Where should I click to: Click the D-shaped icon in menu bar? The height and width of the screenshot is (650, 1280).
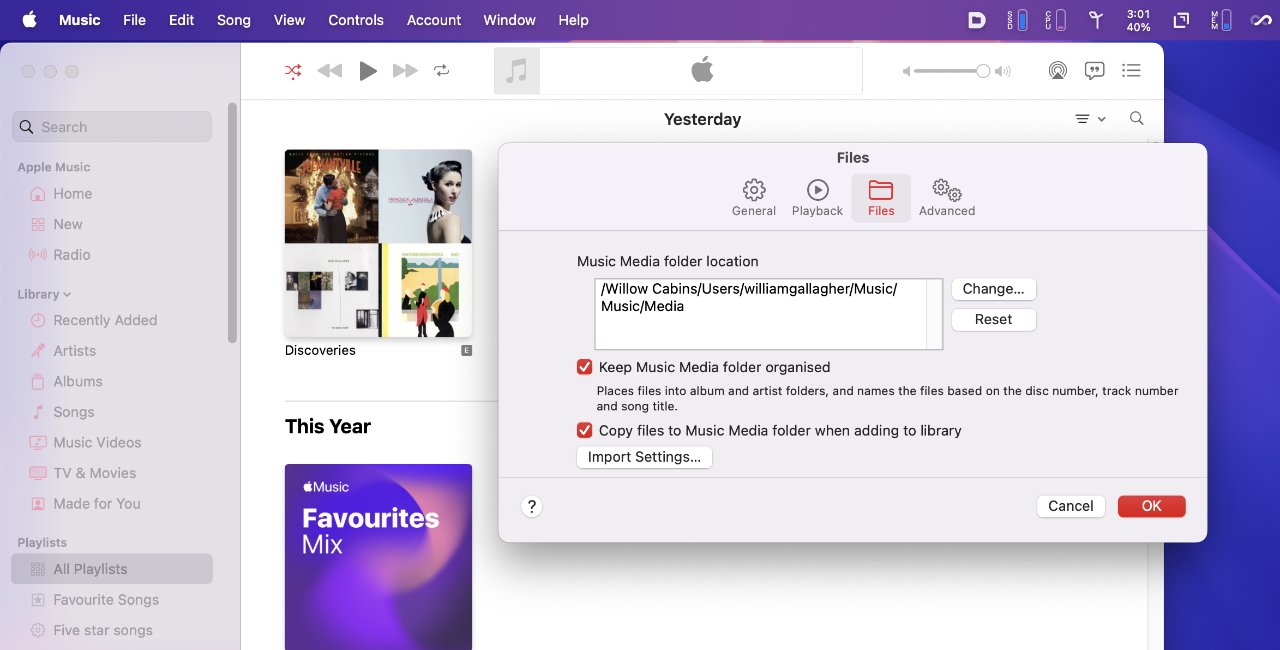point(977,20)
